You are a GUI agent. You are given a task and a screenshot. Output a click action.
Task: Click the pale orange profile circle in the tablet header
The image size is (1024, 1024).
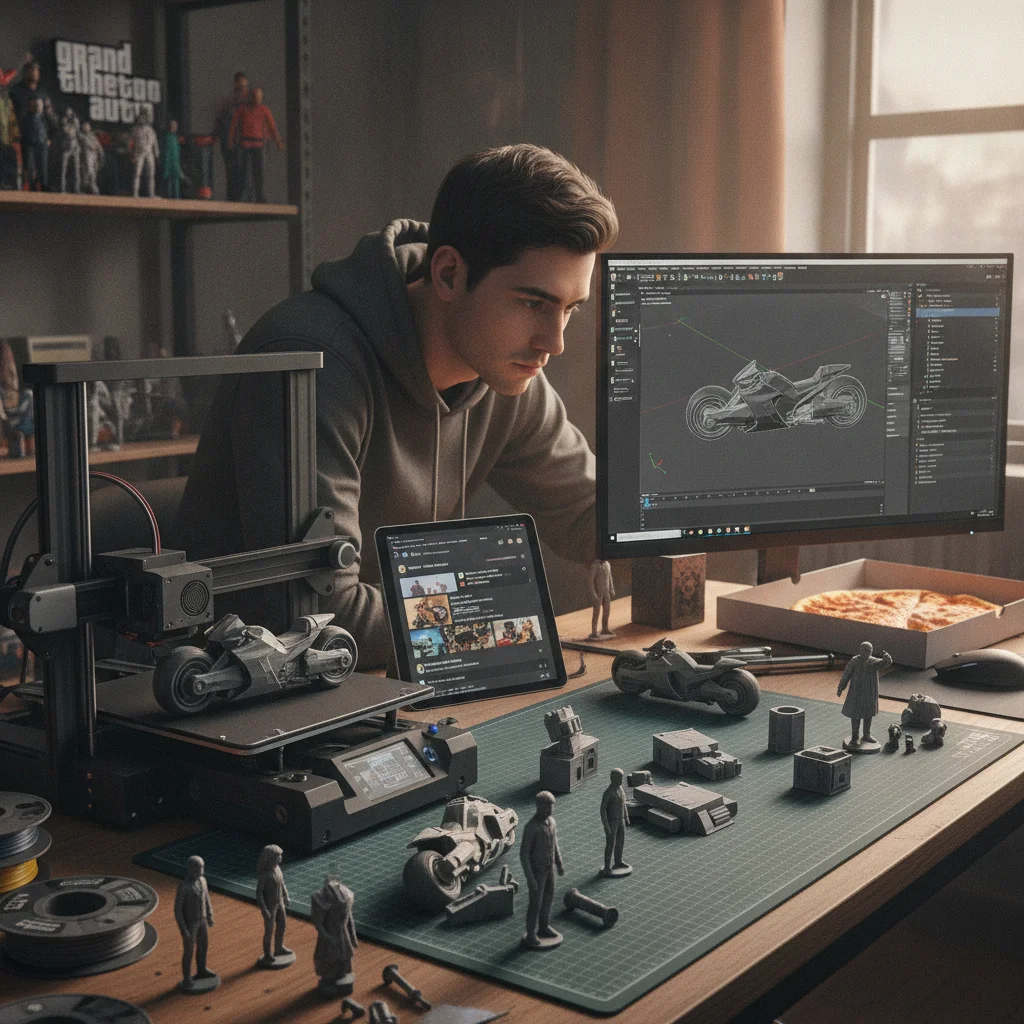tap(519, 541)
